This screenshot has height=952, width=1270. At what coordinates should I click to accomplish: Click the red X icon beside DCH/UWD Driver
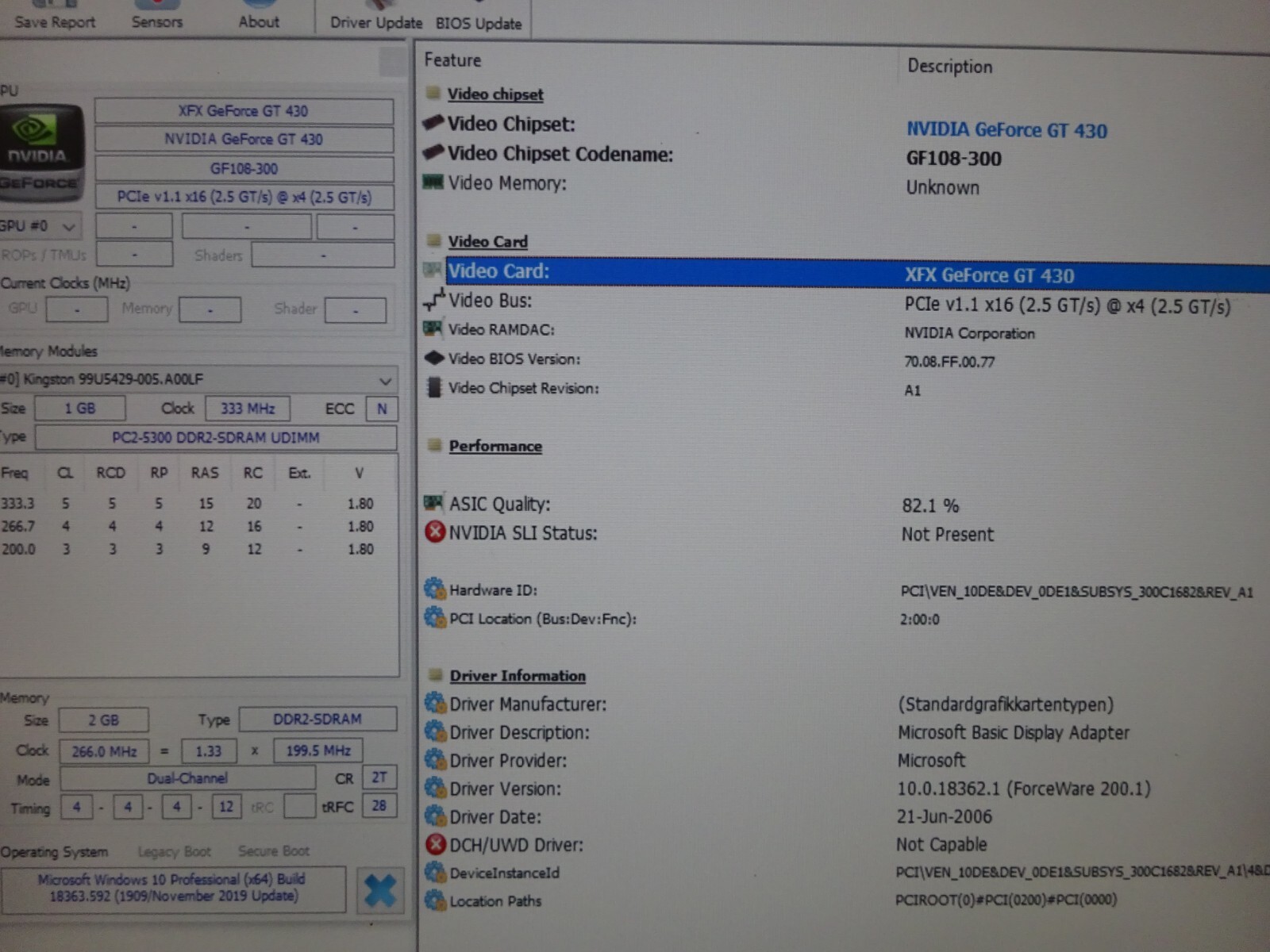tap(435, 844)
